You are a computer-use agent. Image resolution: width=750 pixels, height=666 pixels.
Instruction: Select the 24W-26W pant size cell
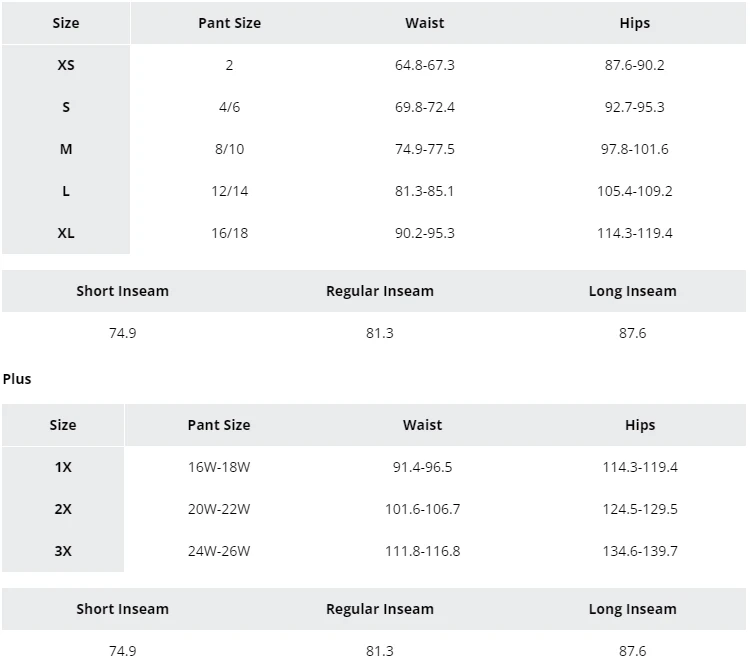click(219, 551)
